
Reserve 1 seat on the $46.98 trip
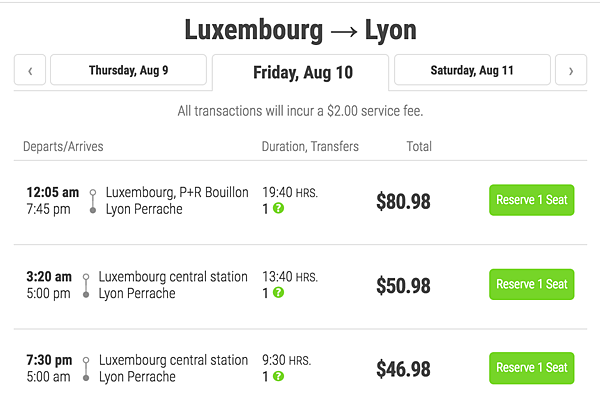click(531, 368)
